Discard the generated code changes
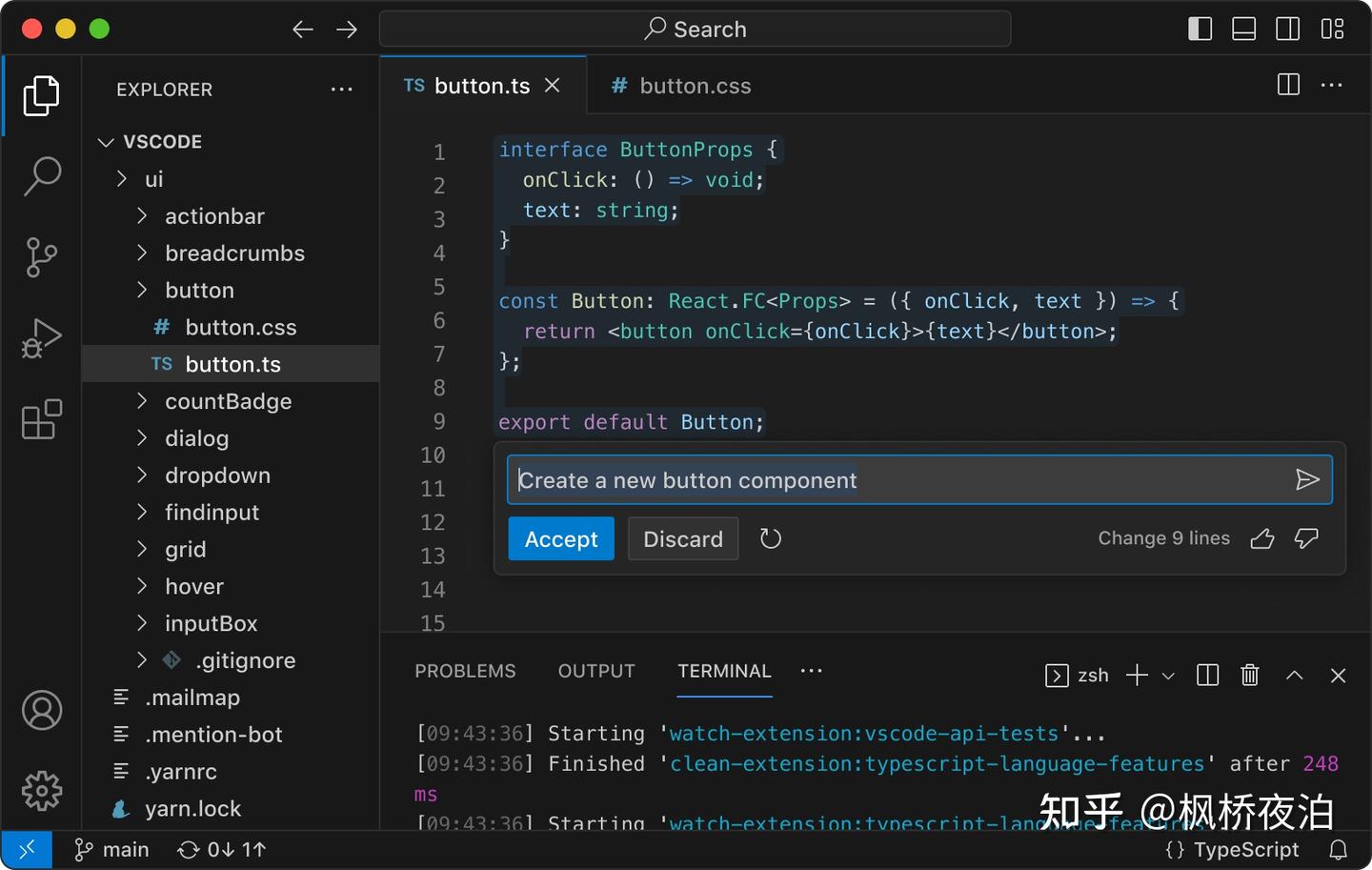Image resolution: width=1372 pixels, height=870 pixels. 683,539
